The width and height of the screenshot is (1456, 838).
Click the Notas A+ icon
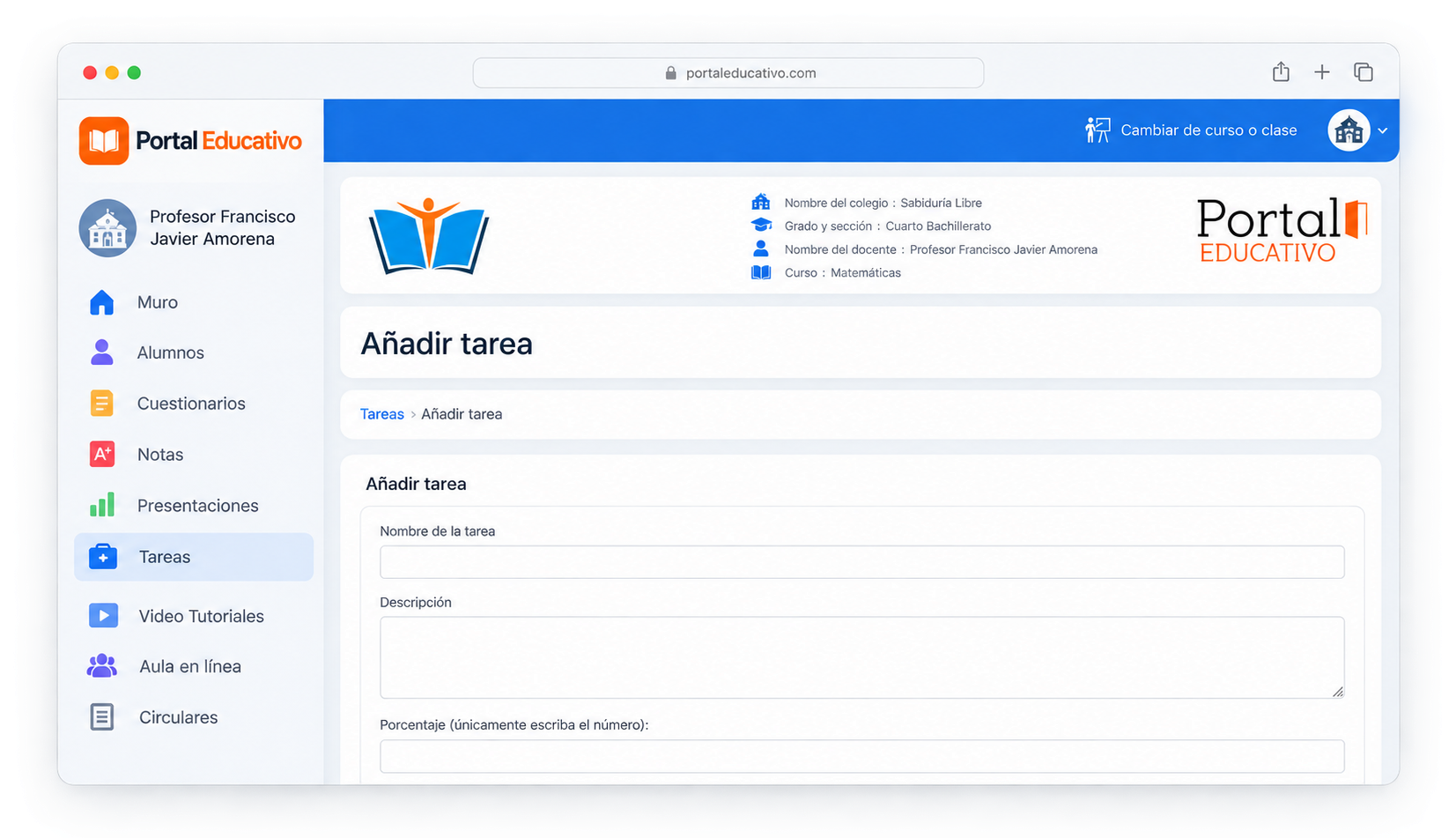[102, 455]
